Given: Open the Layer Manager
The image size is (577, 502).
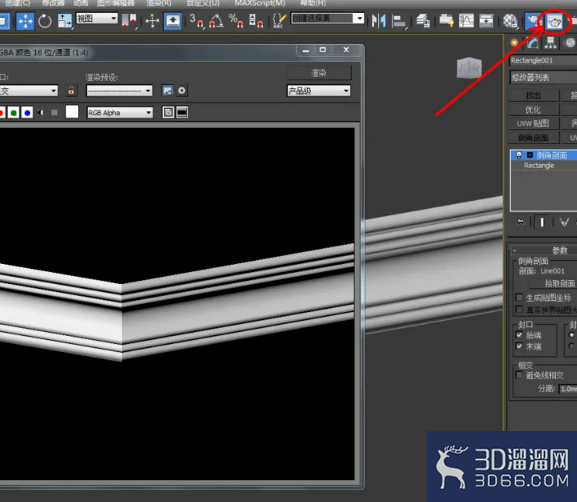Looking at the screenshot, I should (x=422, y=21).
